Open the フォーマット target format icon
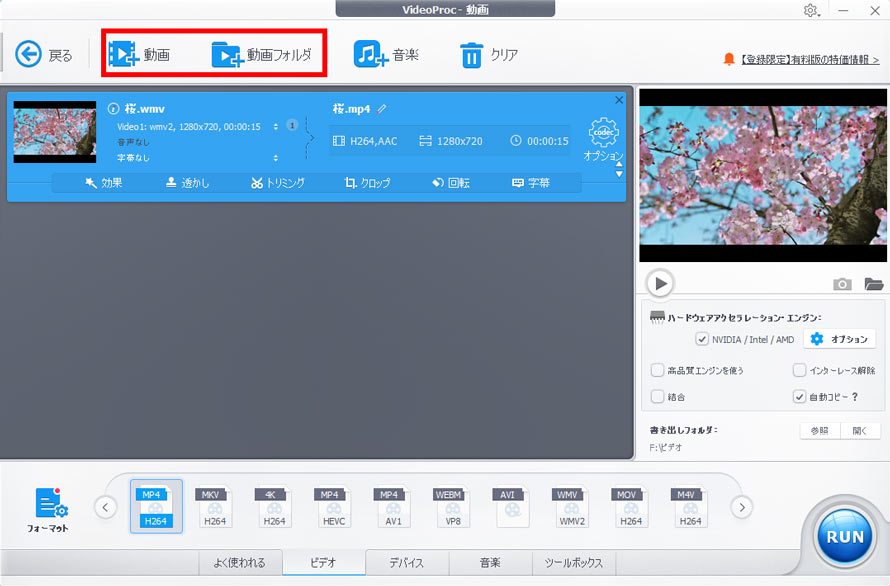This screenshot has height=586, width=890. [x=49, y=509]
